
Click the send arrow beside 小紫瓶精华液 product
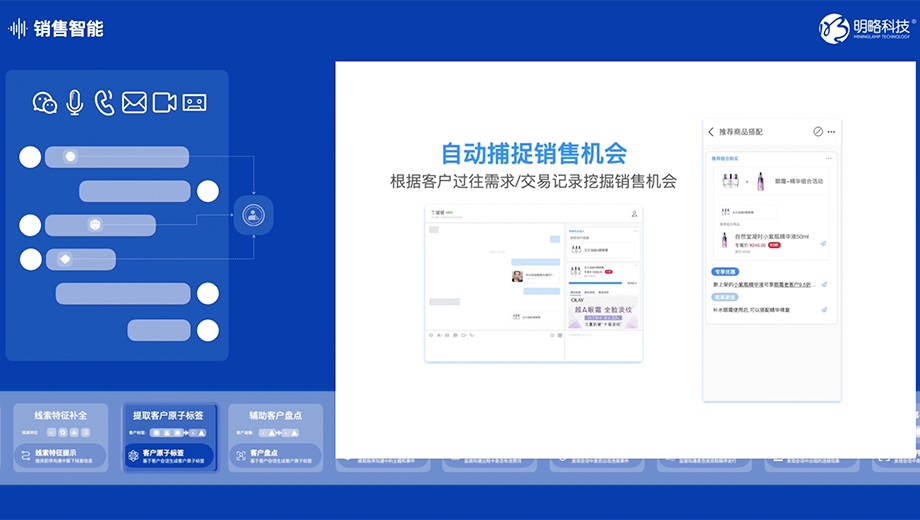coord(823,243)
